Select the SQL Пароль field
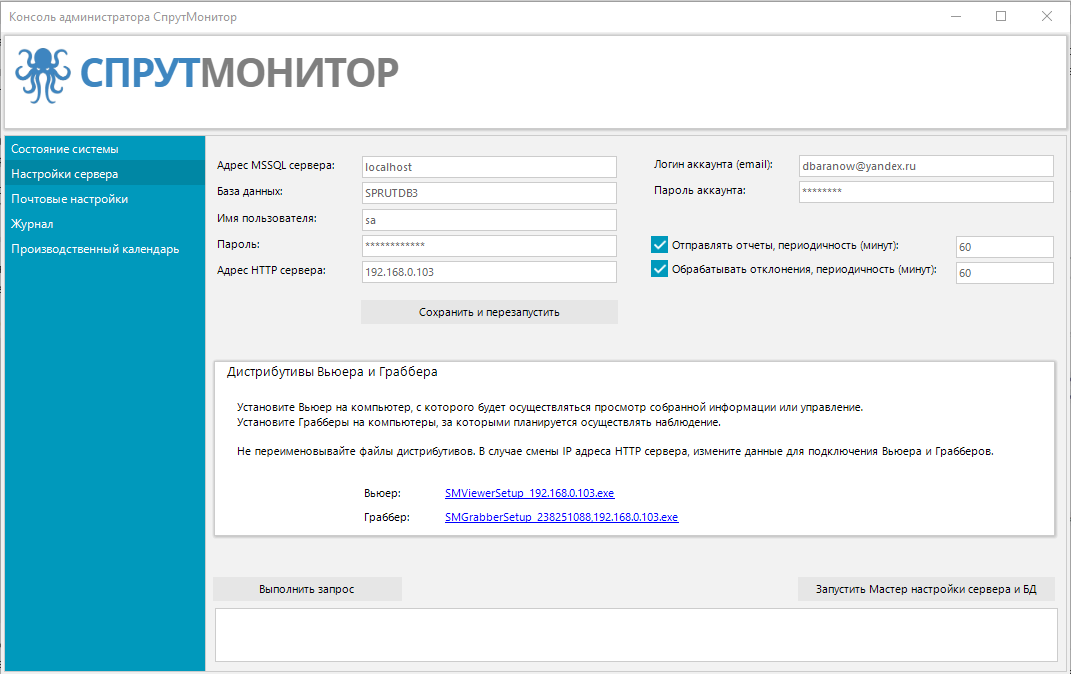Screen dimensions: 1071x674 (489, 246)
